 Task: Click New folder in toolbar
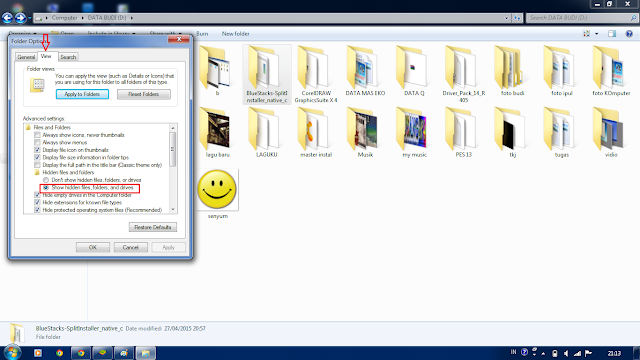(236, 34)
